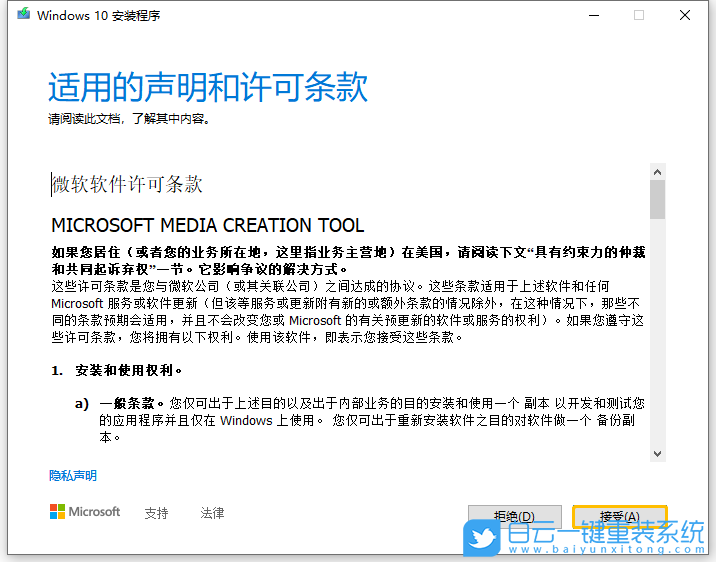
Task: Open the 隐私声明 link
Action: [73, 476]
